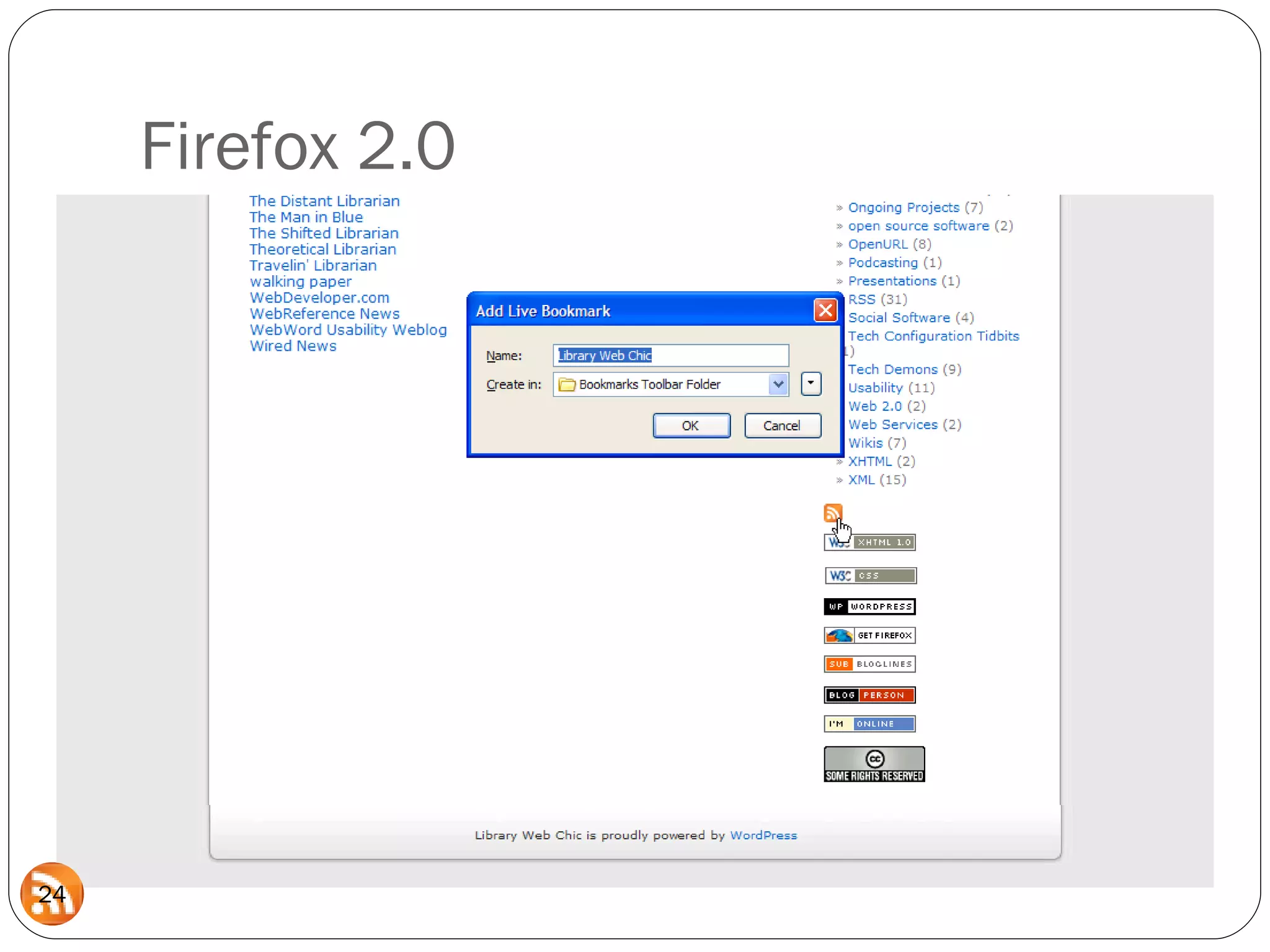Close the Add Live Bookmark dialog

[825, 311]
